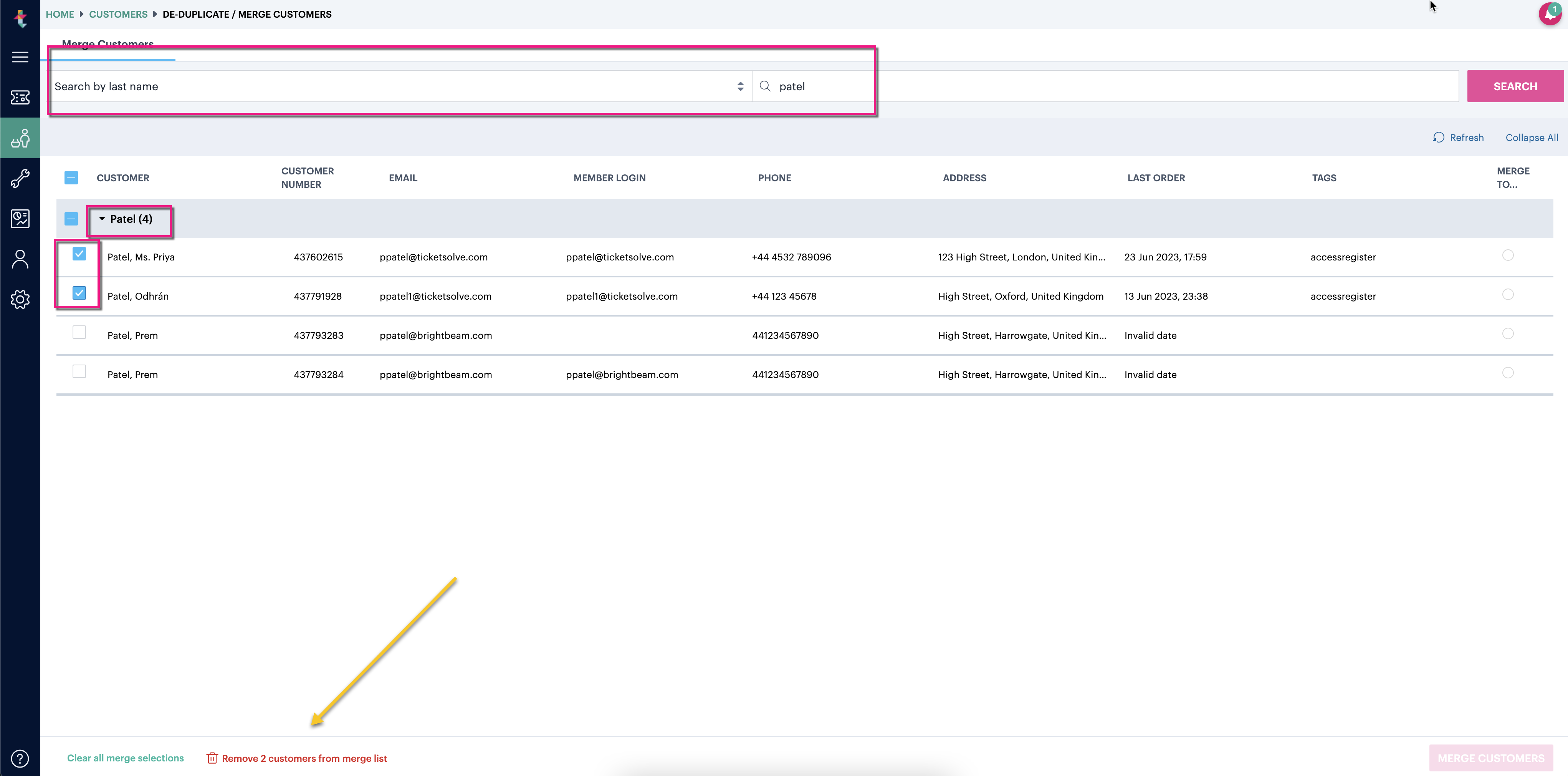Click address 123 High Street, London
This screenshot has width=1568, height=776.
(1021, 257)
